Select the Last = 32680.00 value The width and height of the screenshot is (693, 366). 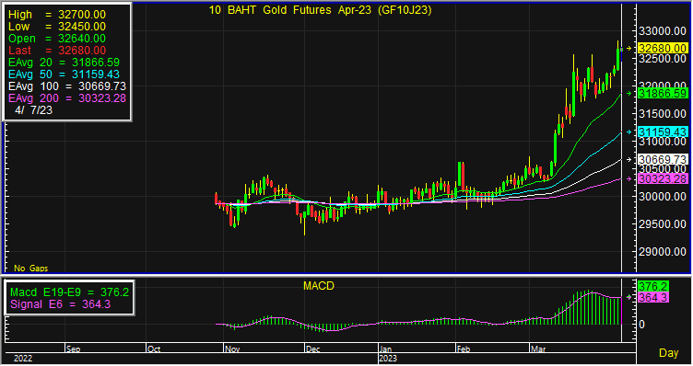tap(57, 51)
